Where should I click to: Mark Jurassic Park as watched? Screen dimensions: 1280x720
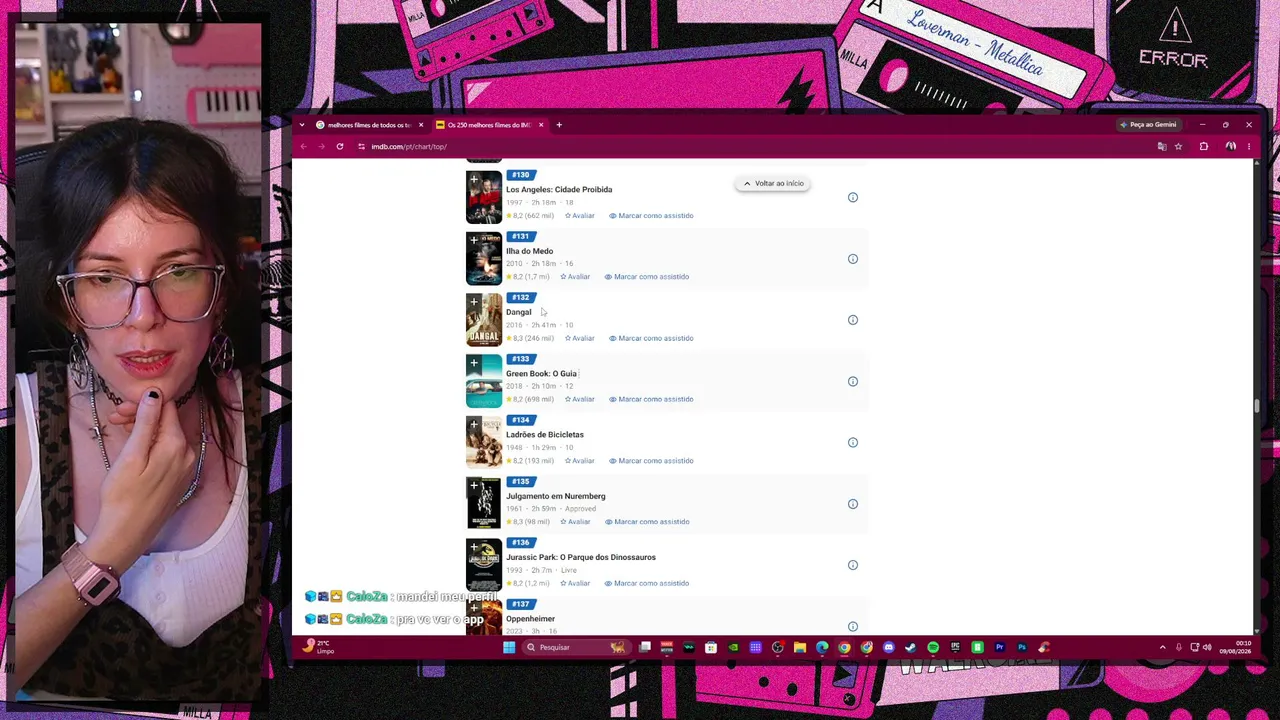tap(647, 583)
